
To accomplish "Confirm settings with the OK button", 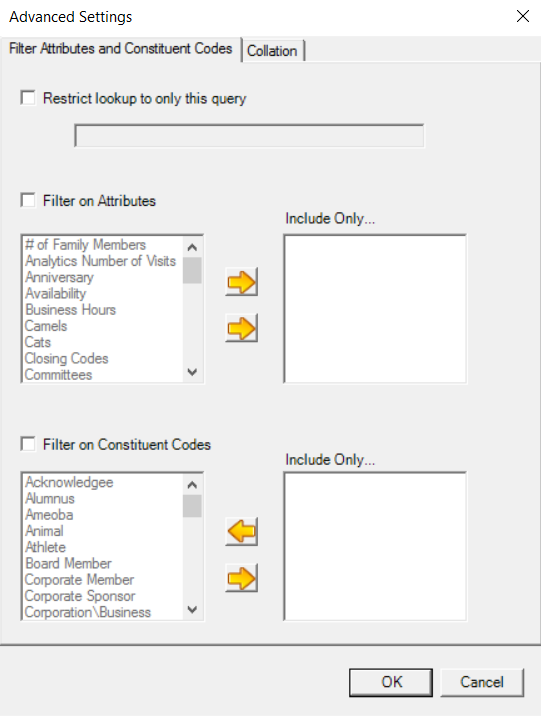I will point(391,682).
